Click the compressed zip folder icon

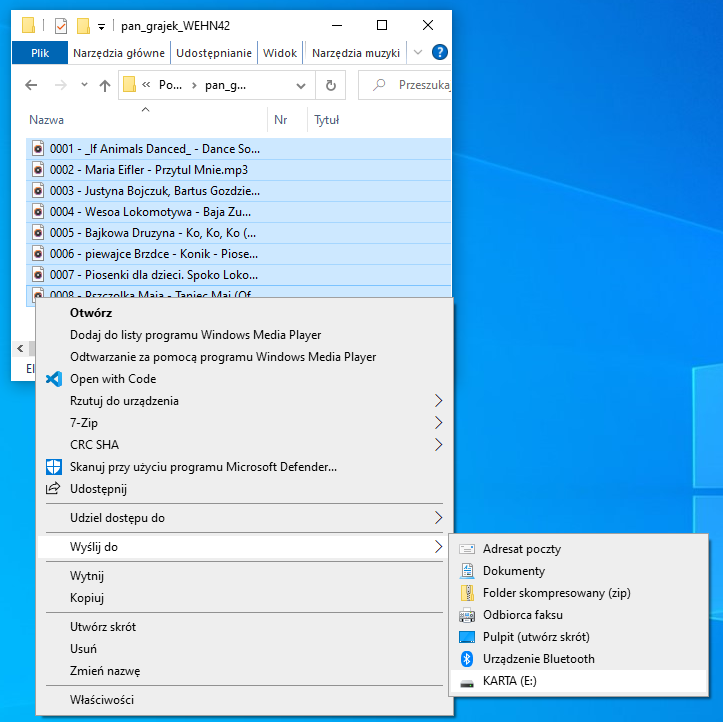pyautogui.click(x=466, y=593)
